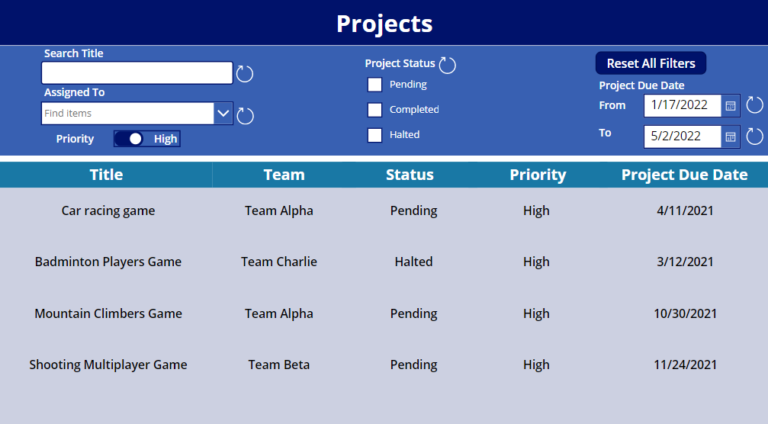Reset the Assigned To filter icon

245,116
